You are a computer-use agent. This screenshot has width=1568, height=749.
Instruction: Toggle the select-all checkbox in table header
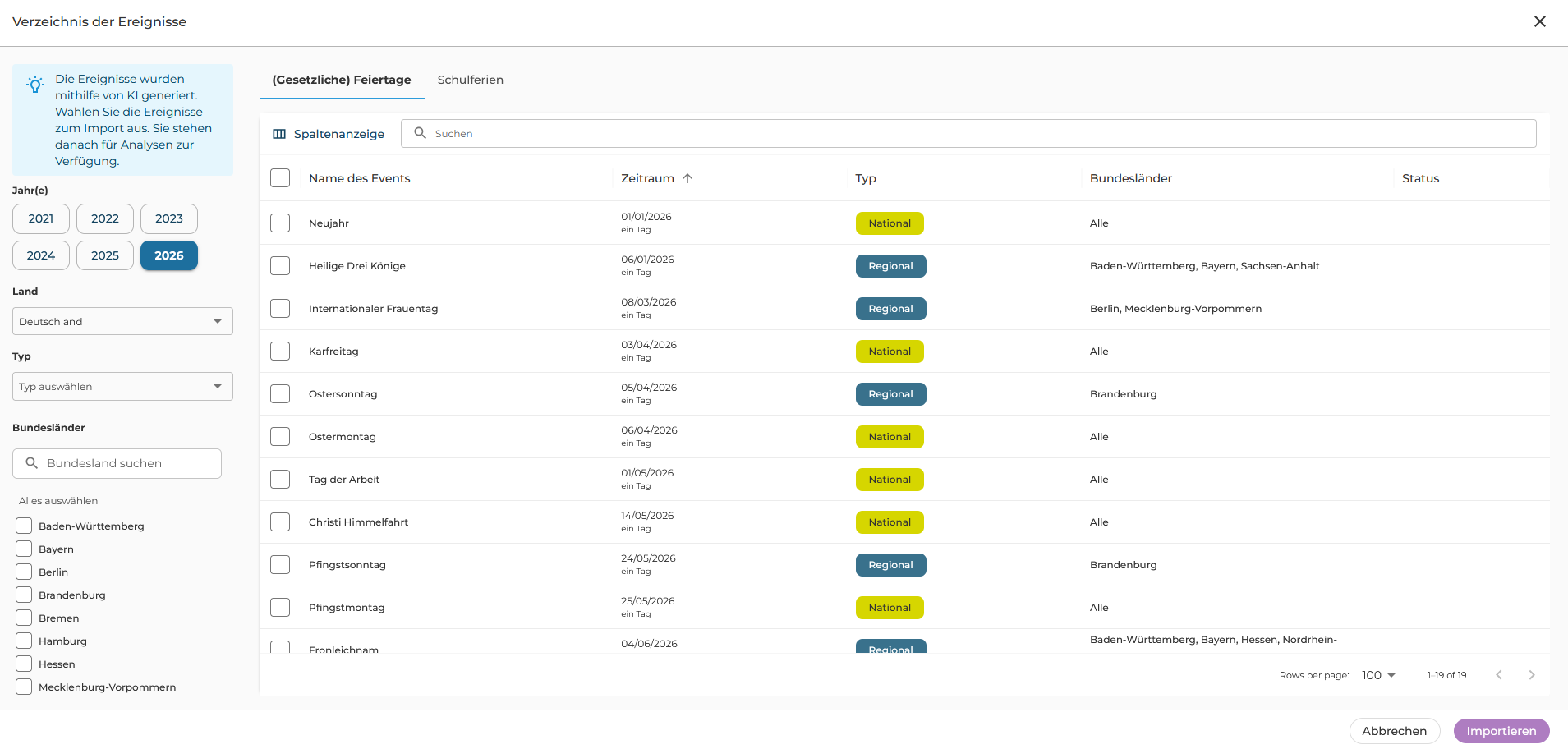tap(280, 178)
